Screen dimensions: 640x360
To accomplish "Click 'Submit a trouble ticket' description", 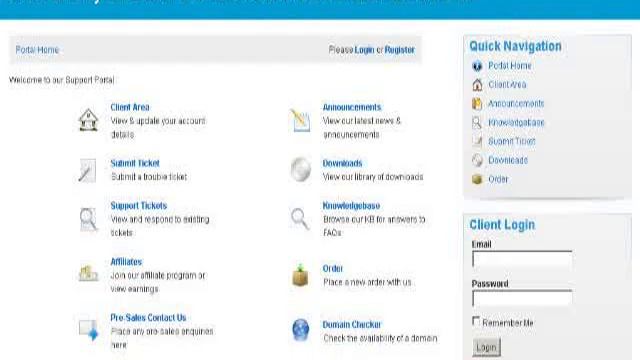I will [149, 177].
